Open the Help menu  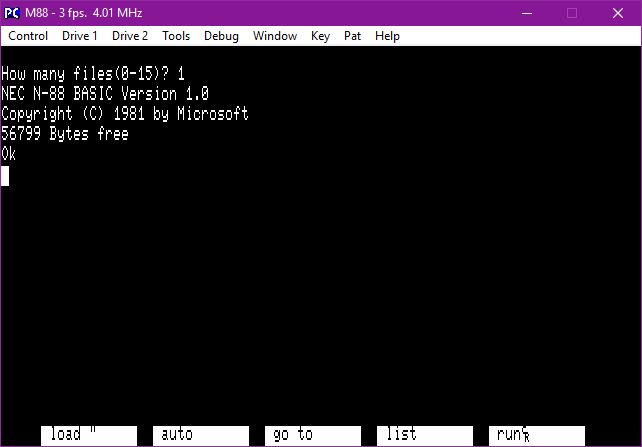[x=387, y=36]
